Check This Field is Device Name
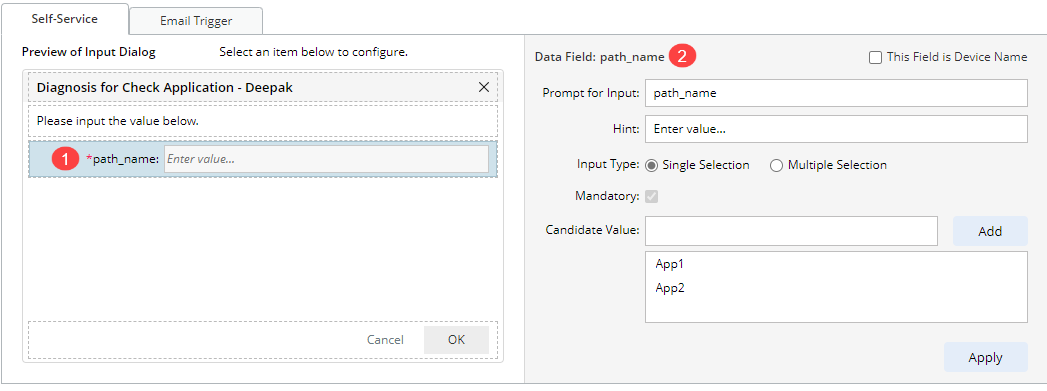 click(x=875, y=57)
